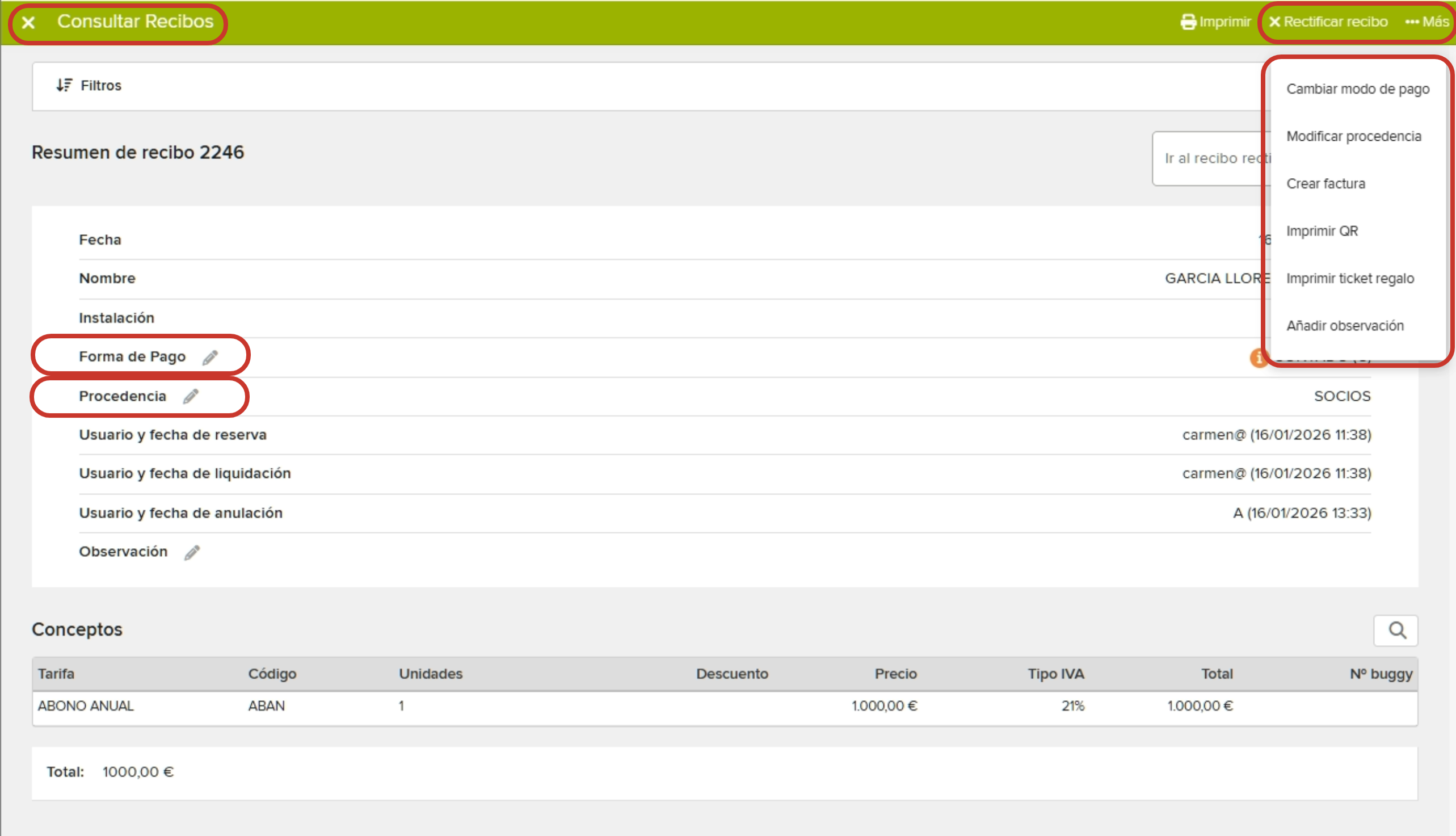This screenshot has width=1456, height=836.
Task: Click the Tarifa column header
Action: tap(56, 674)
